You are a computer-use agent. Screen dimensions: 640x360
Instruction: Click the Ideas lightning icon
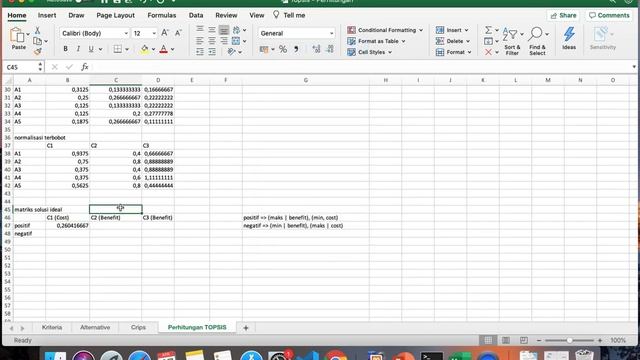pyautogui.click(x=569, y=38)
